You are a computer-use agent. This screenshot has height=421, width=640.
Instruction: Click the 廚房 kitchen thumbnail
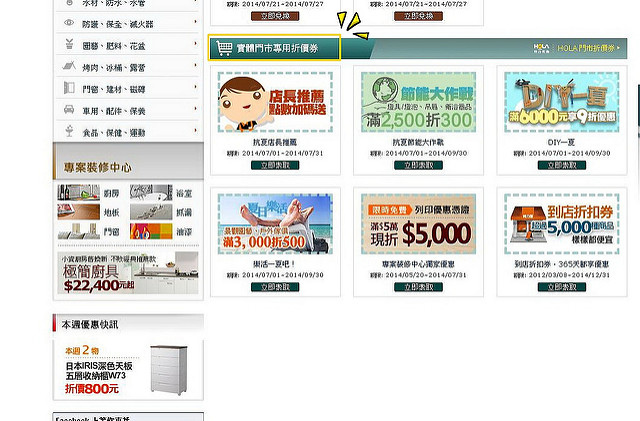pos(78,192)
